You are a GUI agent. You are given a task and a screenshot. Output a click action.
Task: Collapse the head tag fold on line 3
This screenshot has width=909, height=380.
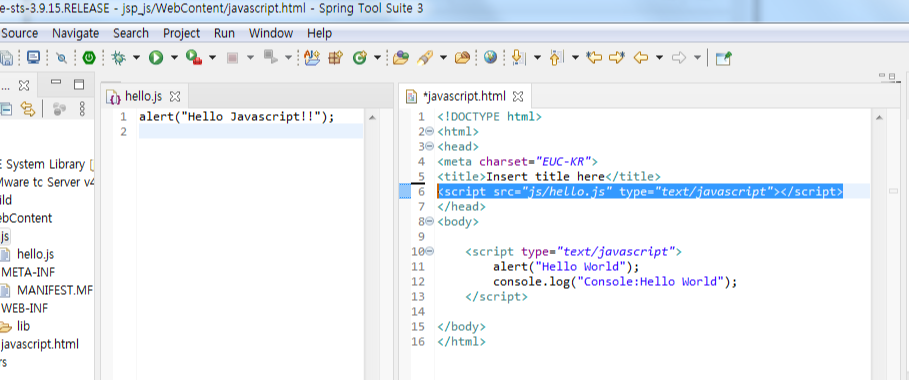click(430, 146)
